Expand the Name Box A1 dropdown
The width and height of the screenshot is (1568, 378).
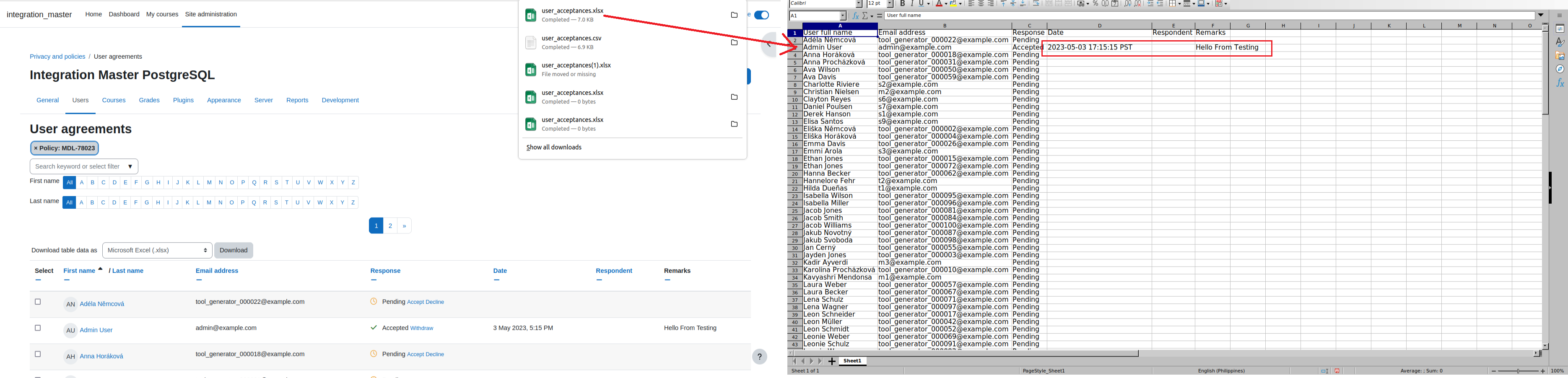843,16
